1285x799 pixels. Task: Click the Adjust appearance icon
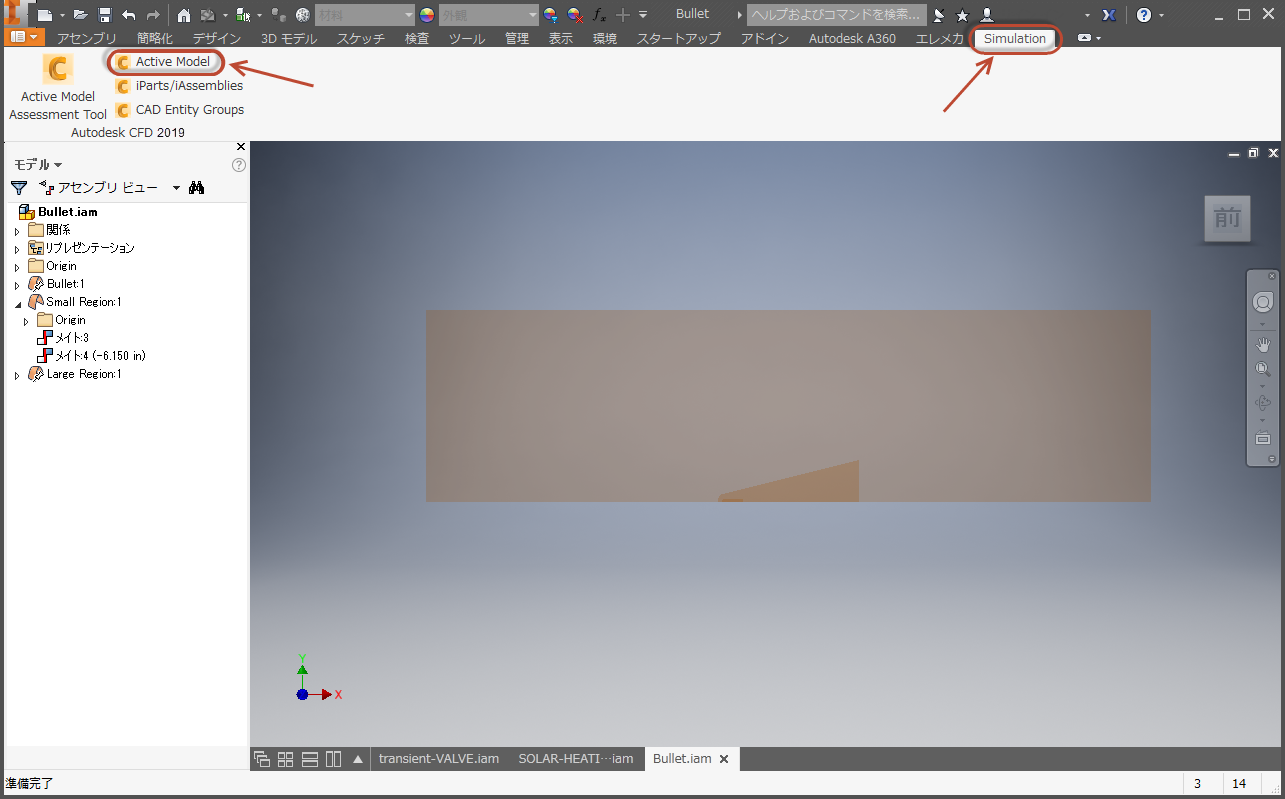(x=551, y=15)
